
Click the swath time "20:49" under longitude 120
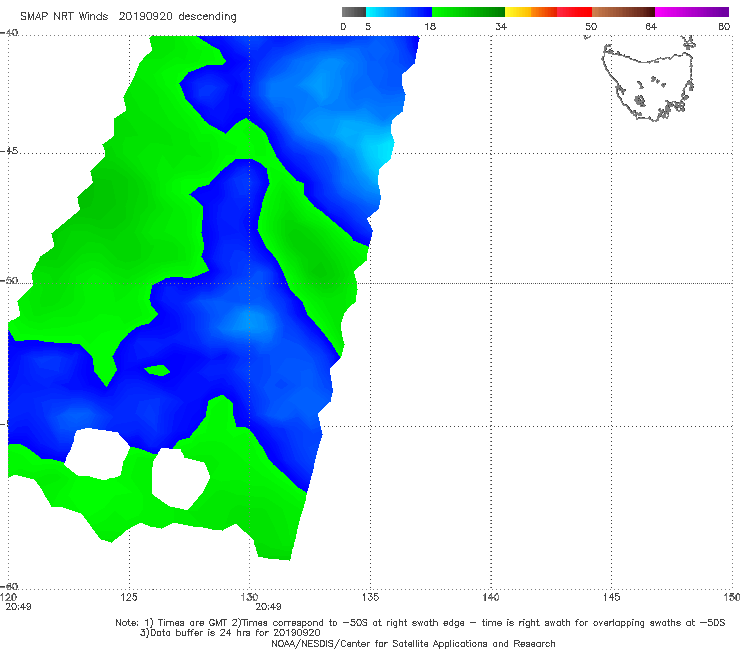click(x=18, y=607)
